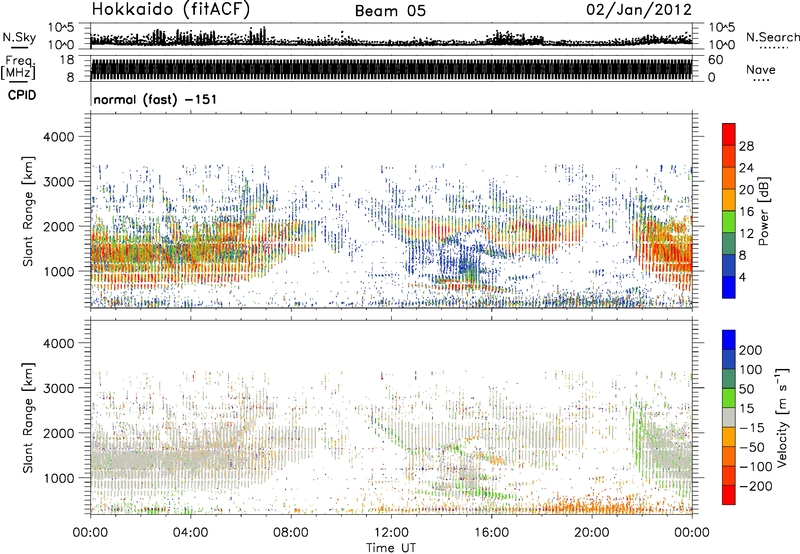Click the red top segment of Power colorbar
This screenshot has height=554, width=800.
pyautogui.click(x=729, y=134)
